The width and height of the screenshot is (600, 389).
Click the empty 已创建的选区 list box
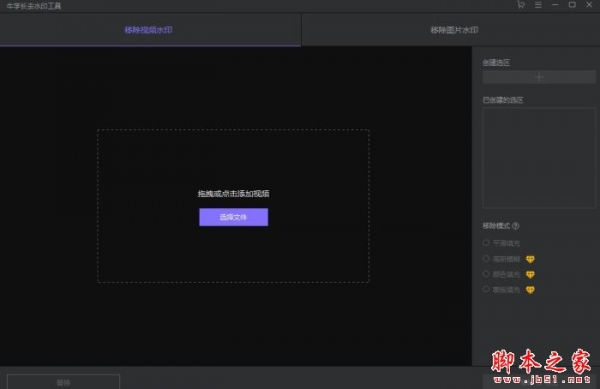pyautogui.click(x=539, y=158)
